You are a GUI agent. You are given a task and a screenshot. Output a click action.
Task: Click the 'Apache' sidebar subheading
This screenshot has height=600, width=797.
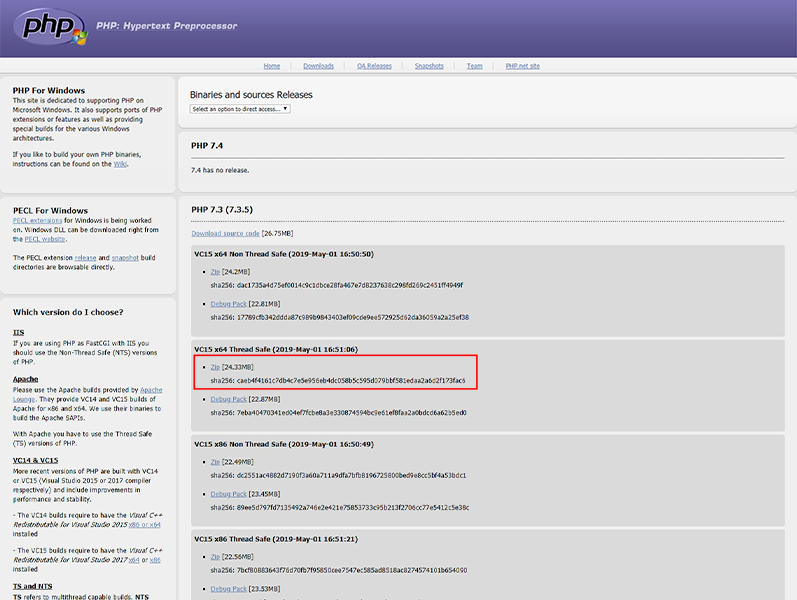click(x=25, y=379)
